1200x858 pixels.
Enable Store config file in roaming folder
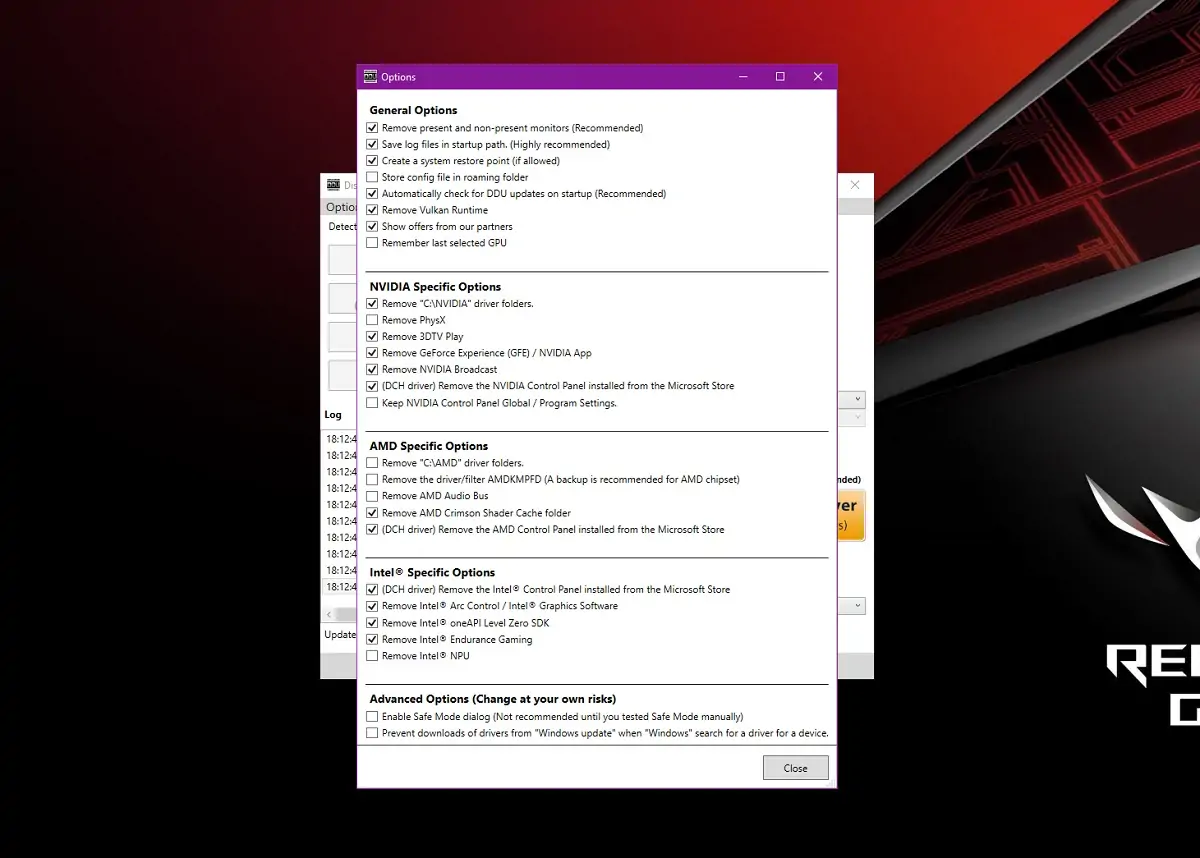pyautogui.click(x=372, y=177)
